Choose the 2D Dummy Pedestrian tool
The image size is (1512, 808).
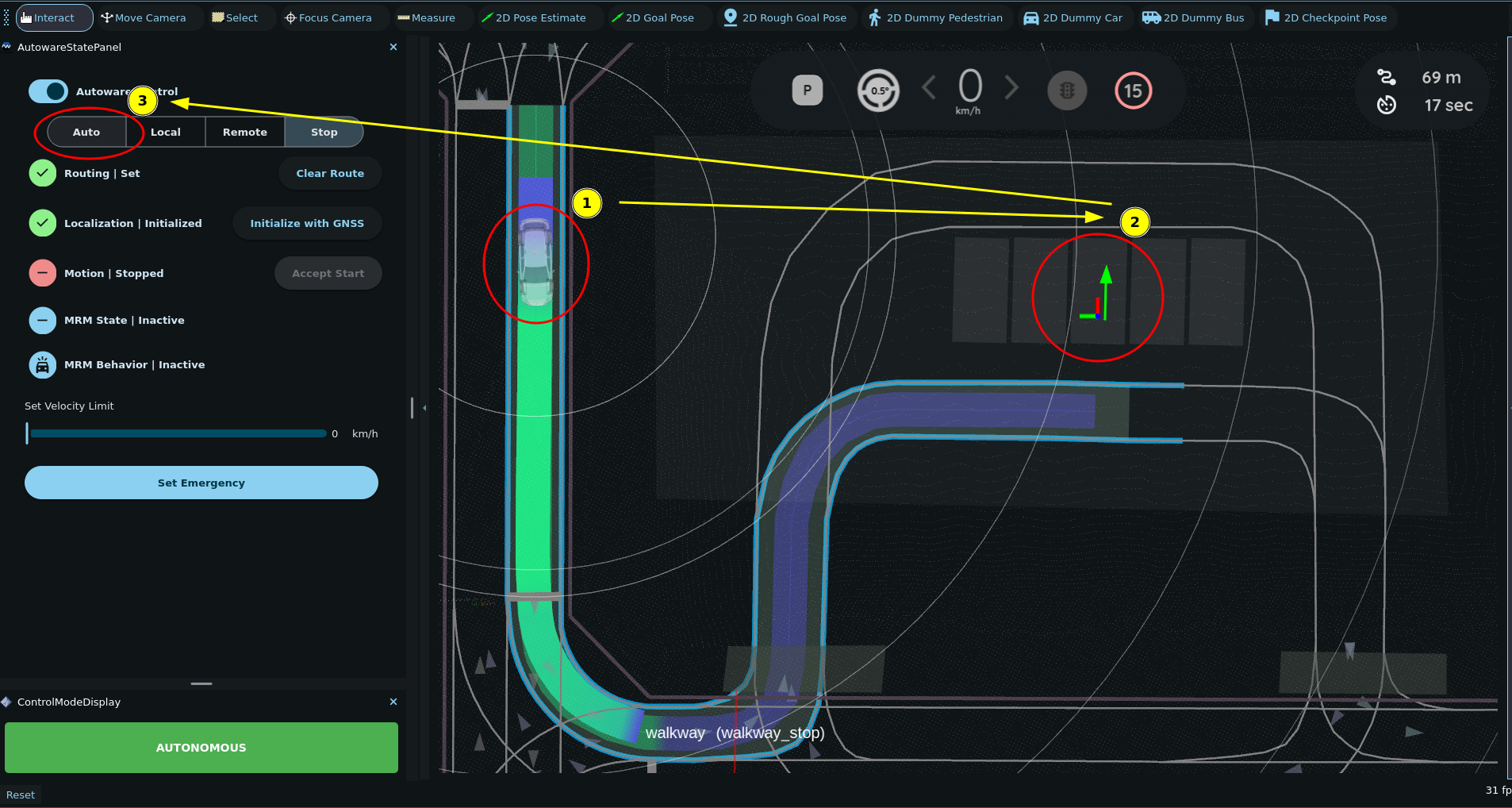click(935, 17)
